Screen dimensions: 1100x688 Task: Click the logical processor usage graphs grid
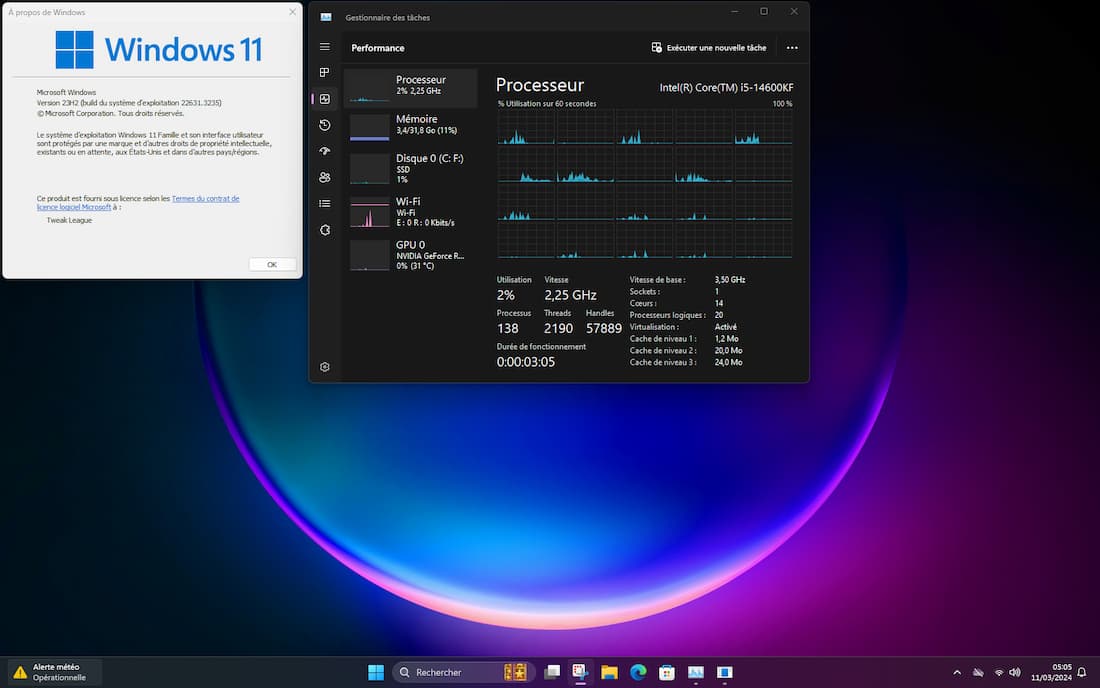click(645, 184)
